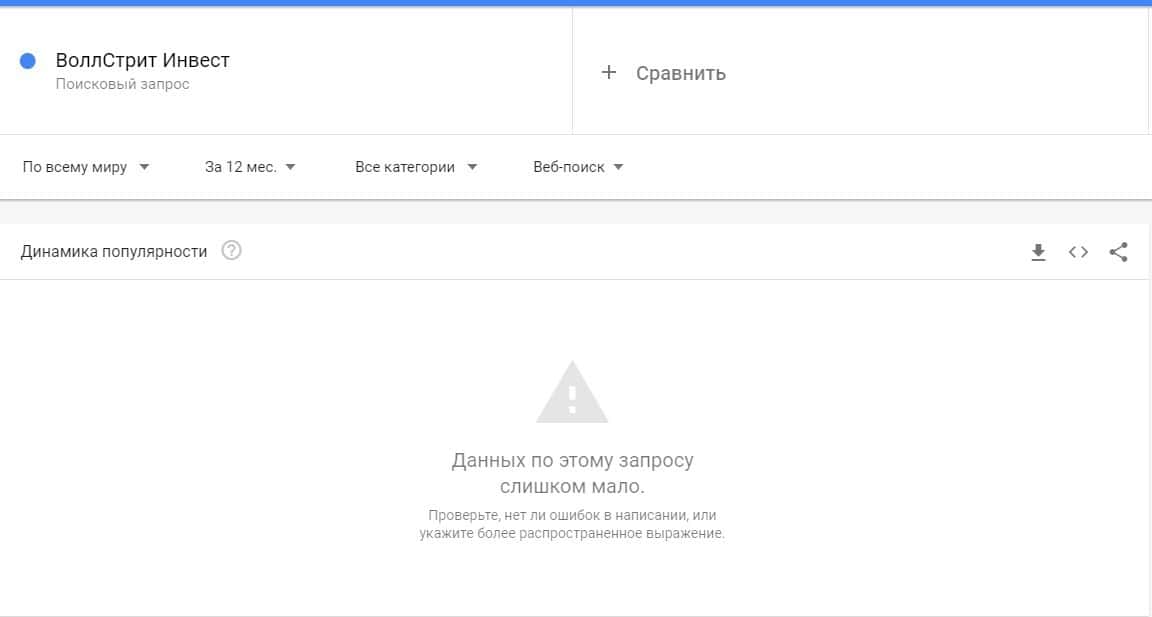Click the Проверьте, нет ли ошибок hint text
Viewport: 1152px width, 617px height.
[572, 524]
